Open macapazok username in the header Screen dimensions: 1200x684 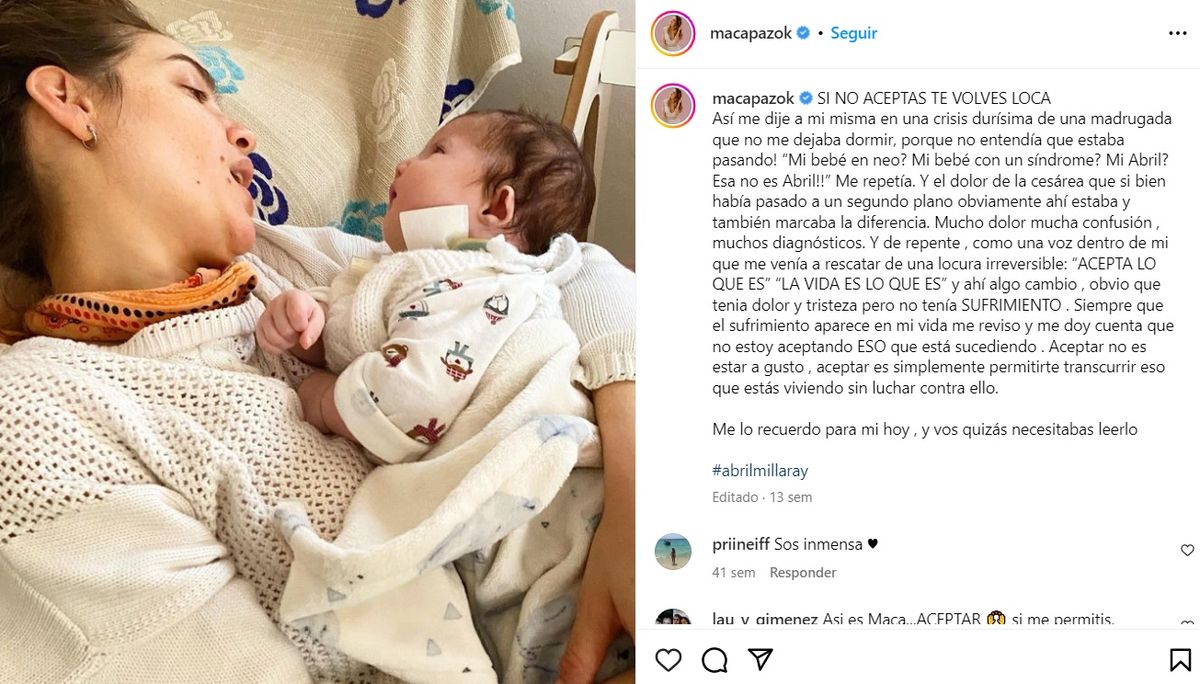point(751,33)
